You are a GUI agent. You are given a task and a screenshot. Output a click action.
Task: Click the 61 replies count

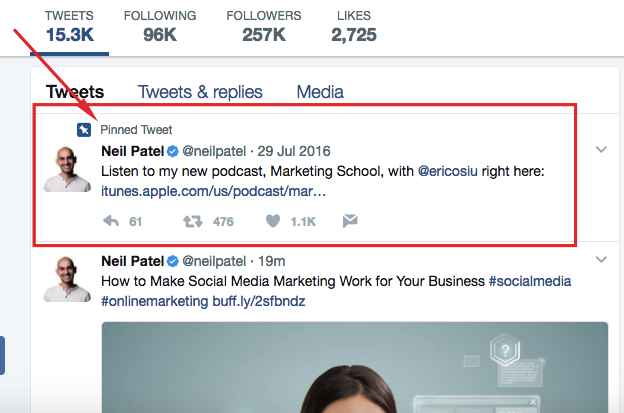(x=135, y=222)
